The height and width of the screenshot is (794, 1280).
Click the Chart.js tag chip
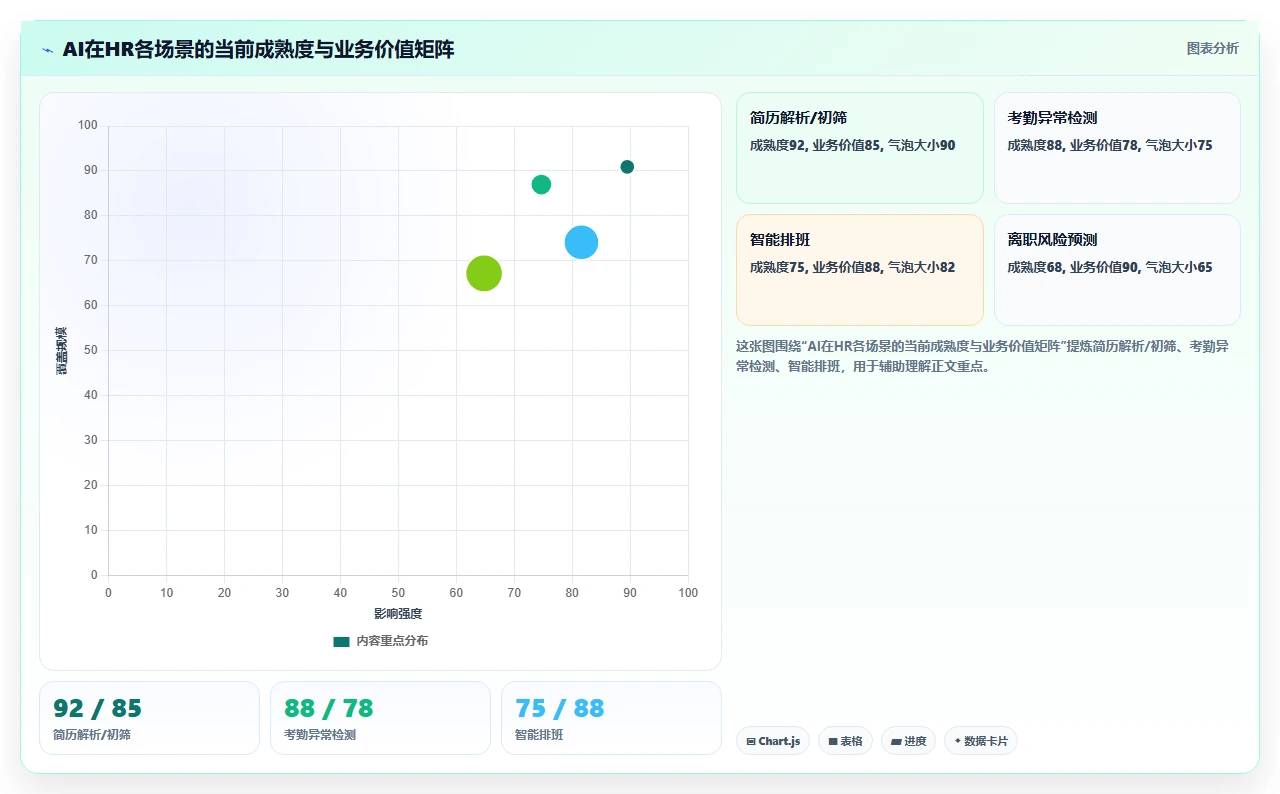(773, 741)
